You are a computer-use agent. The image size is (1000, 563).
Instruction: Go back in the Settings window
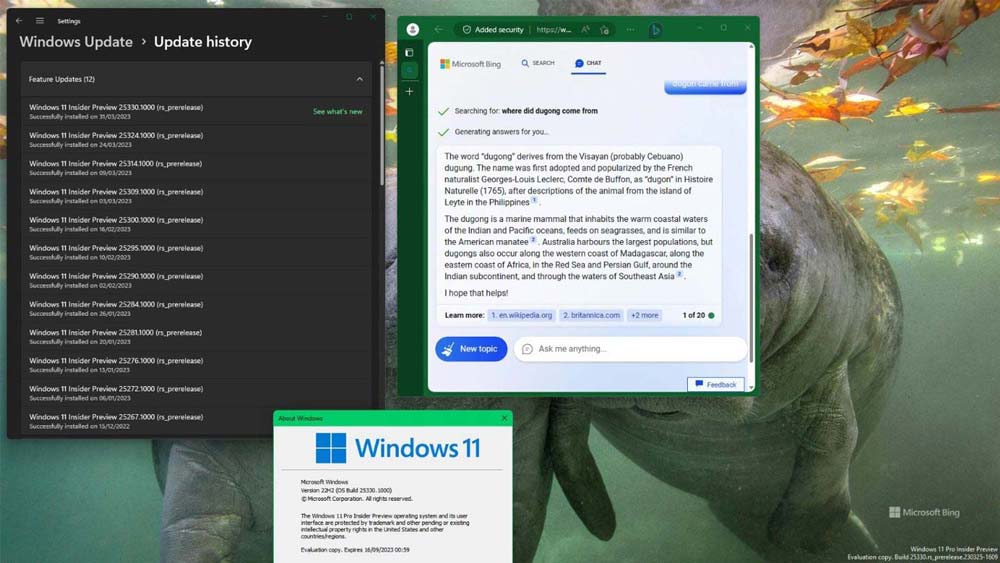[19, 20]
